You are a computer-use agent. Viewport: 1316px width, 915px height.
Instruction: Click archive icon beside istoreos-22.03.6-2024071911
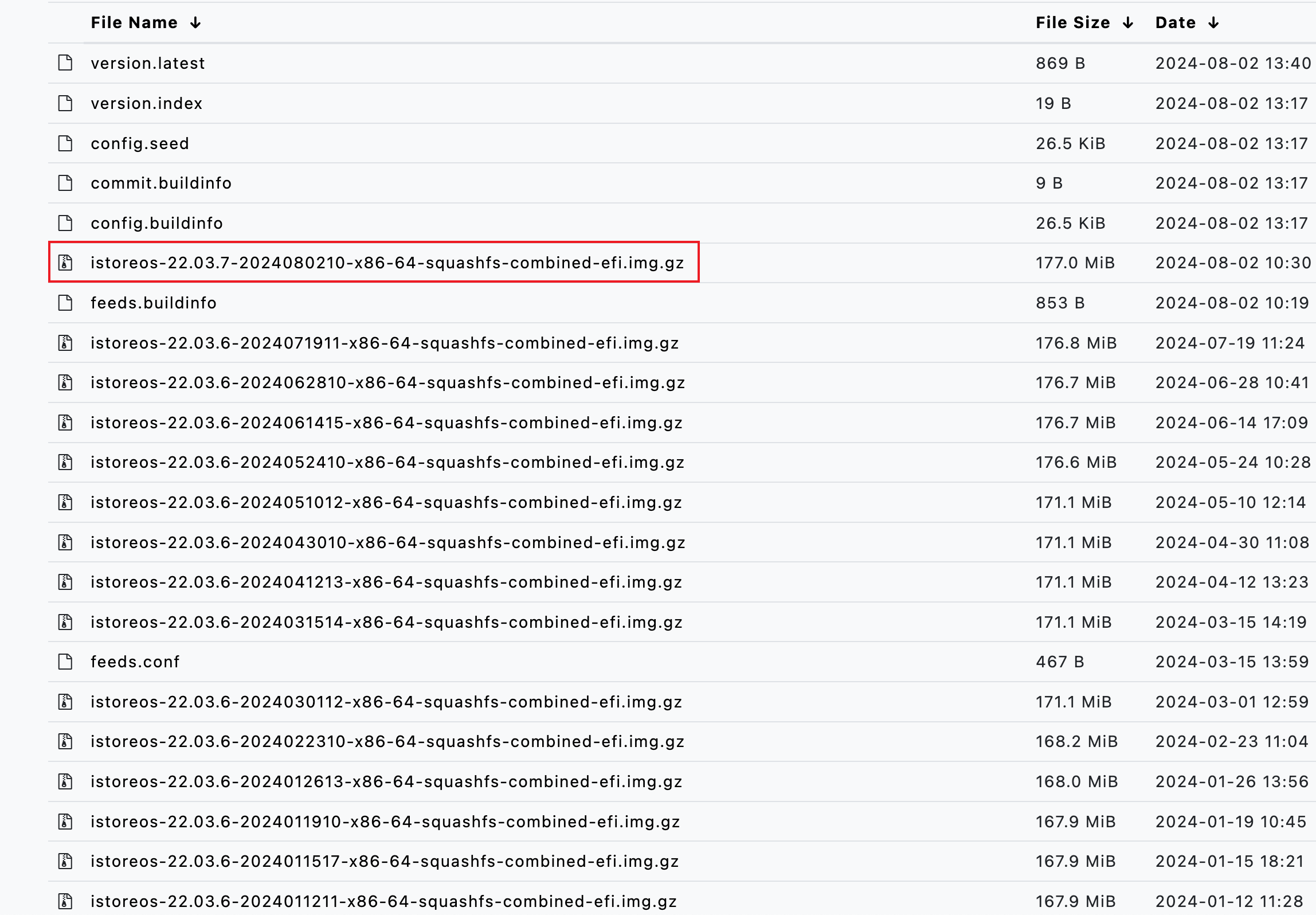coord(65,342)
